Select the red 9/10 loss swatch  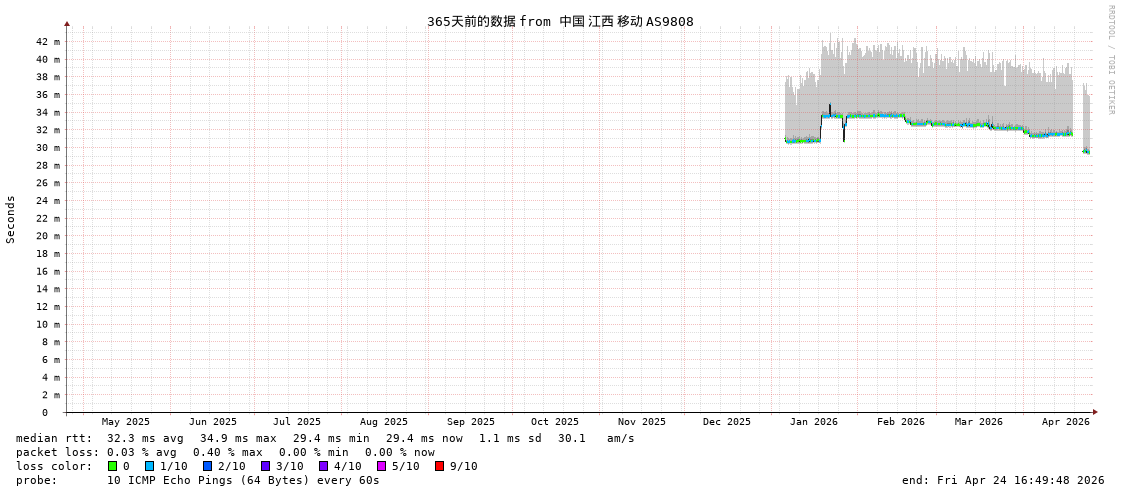(439, 466)
